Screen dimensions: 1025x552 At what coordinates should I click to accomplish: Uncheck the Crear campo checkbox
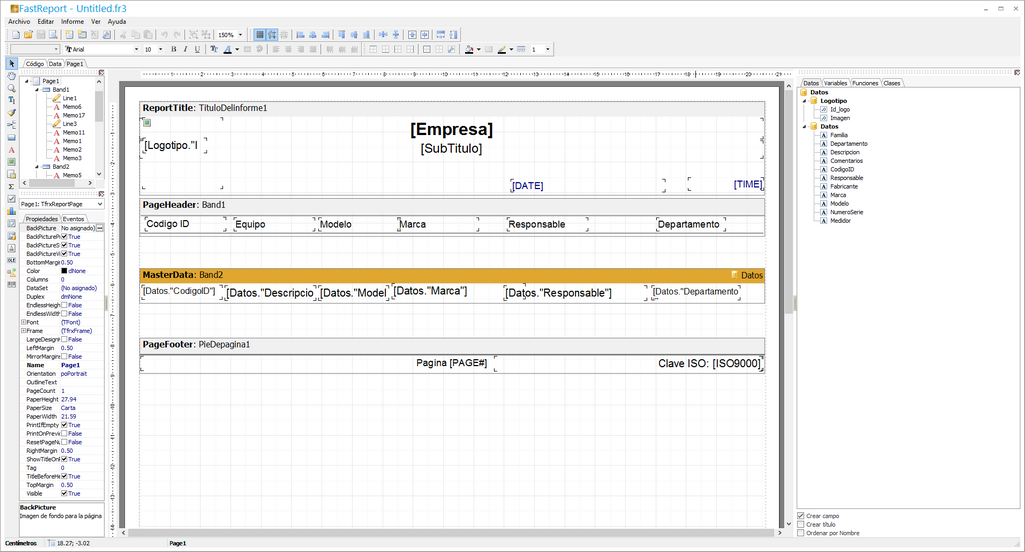click(801, 516)
